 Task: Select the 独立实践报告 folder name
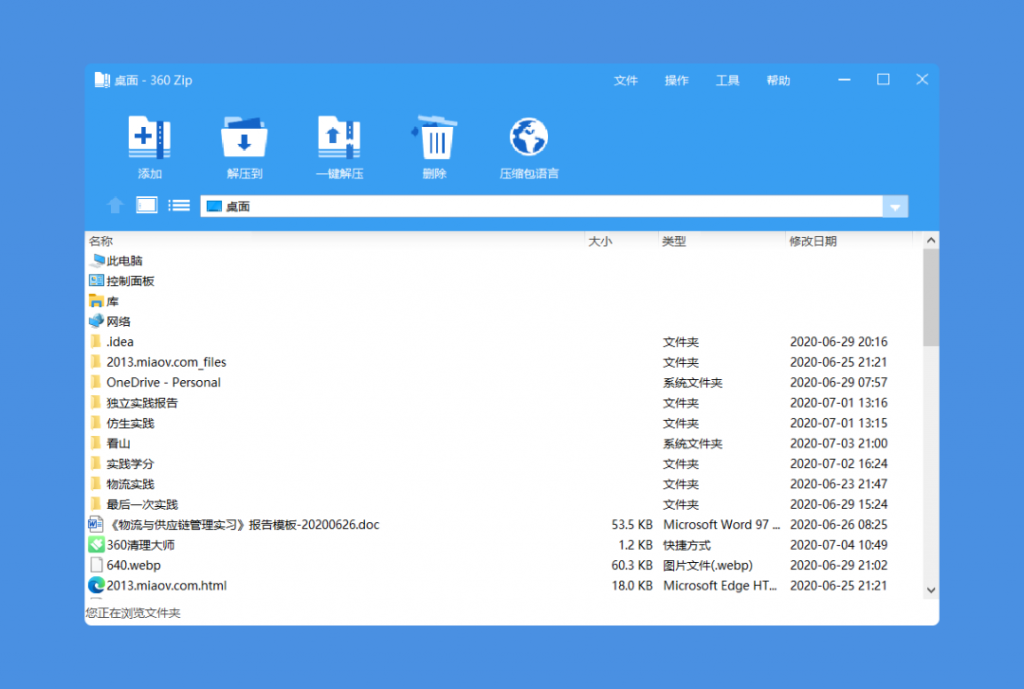[142, 403]
